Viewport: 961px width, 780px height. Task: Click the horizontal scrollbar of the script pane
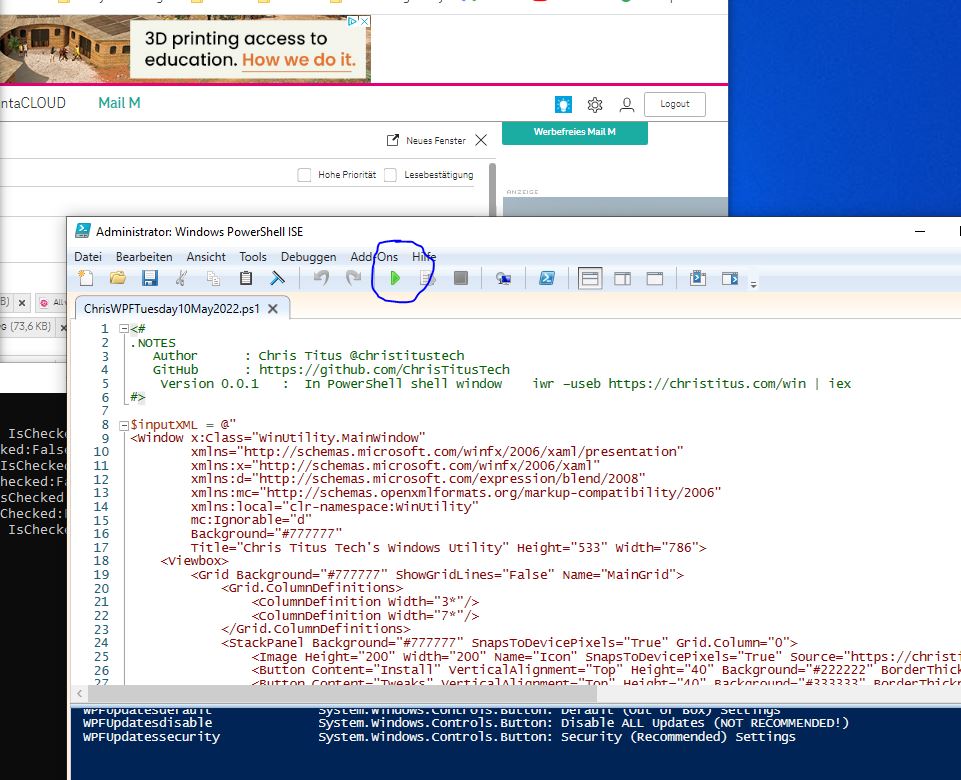tap(342, 694)
